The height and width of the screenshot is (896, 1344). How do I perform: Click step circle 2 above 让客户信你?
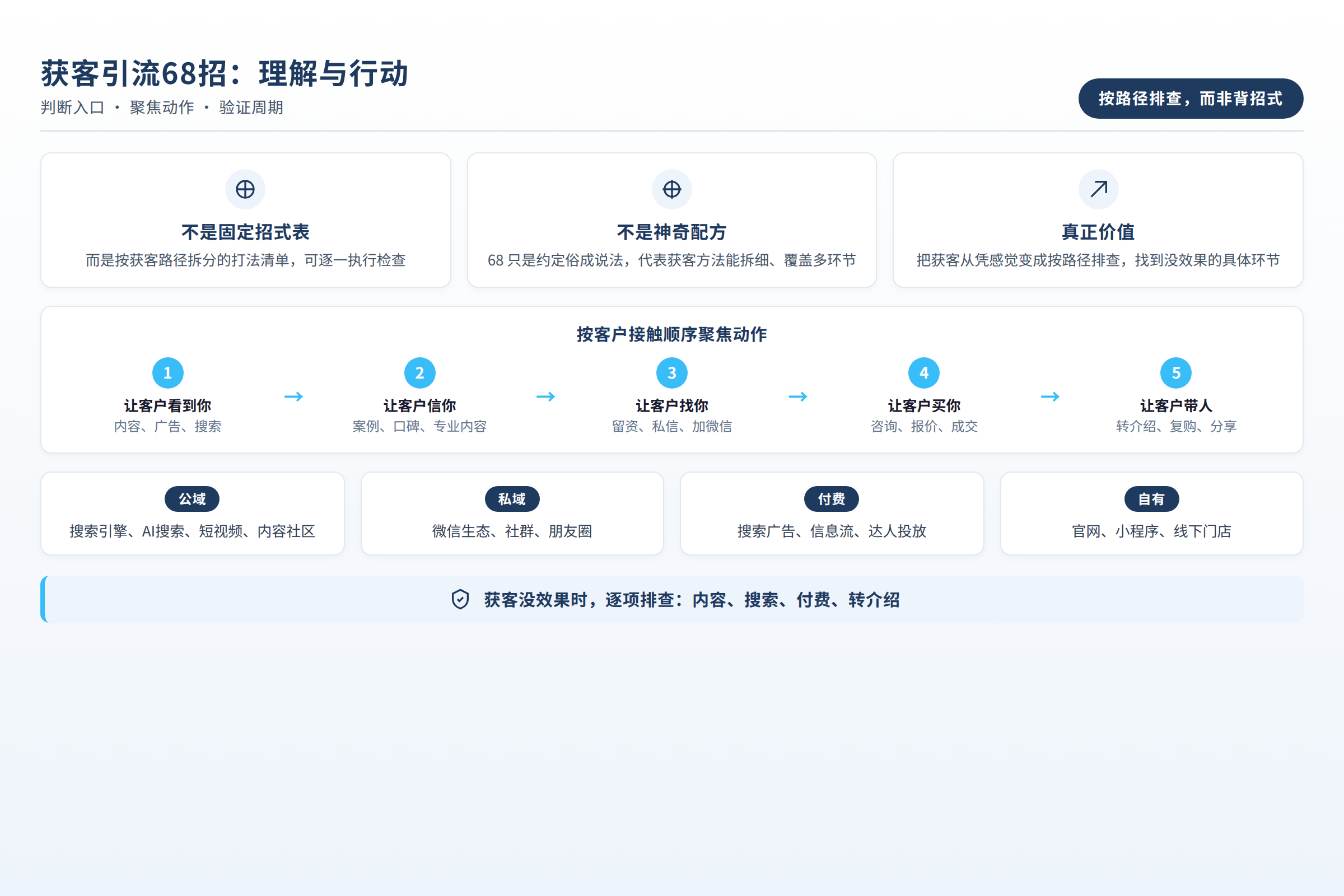point(420,373)
